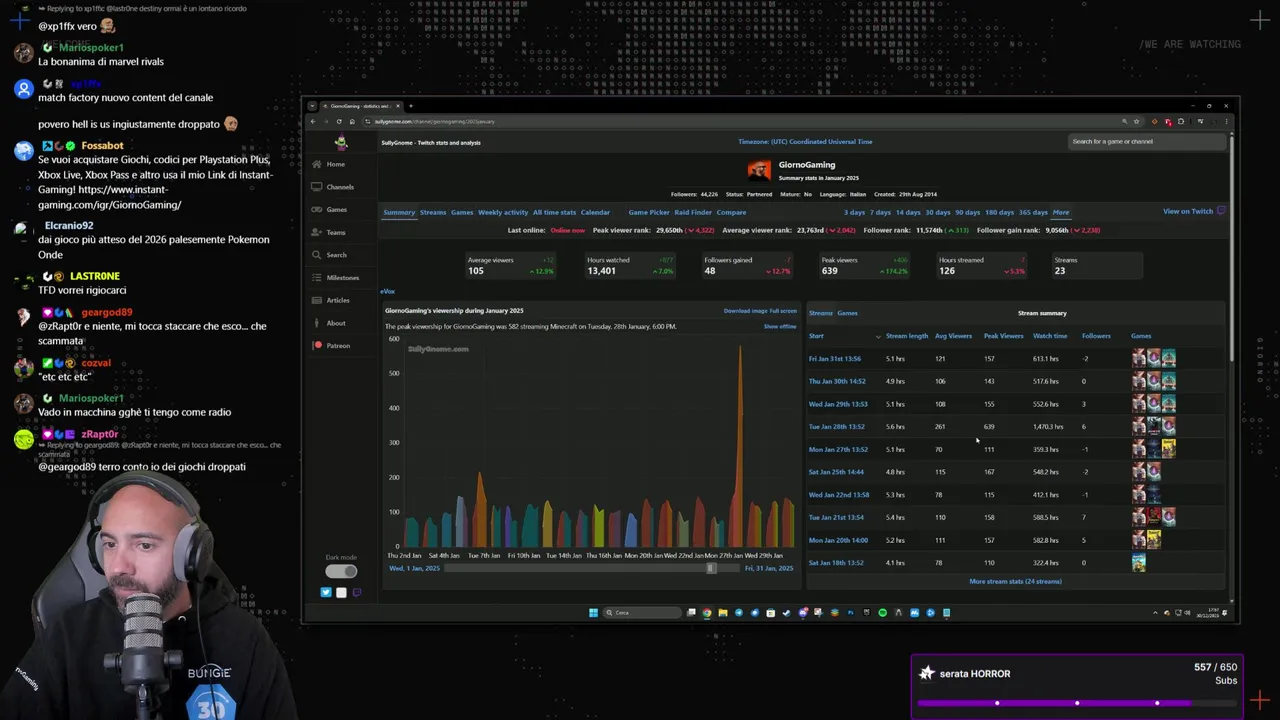Screen dimensions: 1280x720
Task: Select the 7 days range
Action: click(x=880, y=212)
